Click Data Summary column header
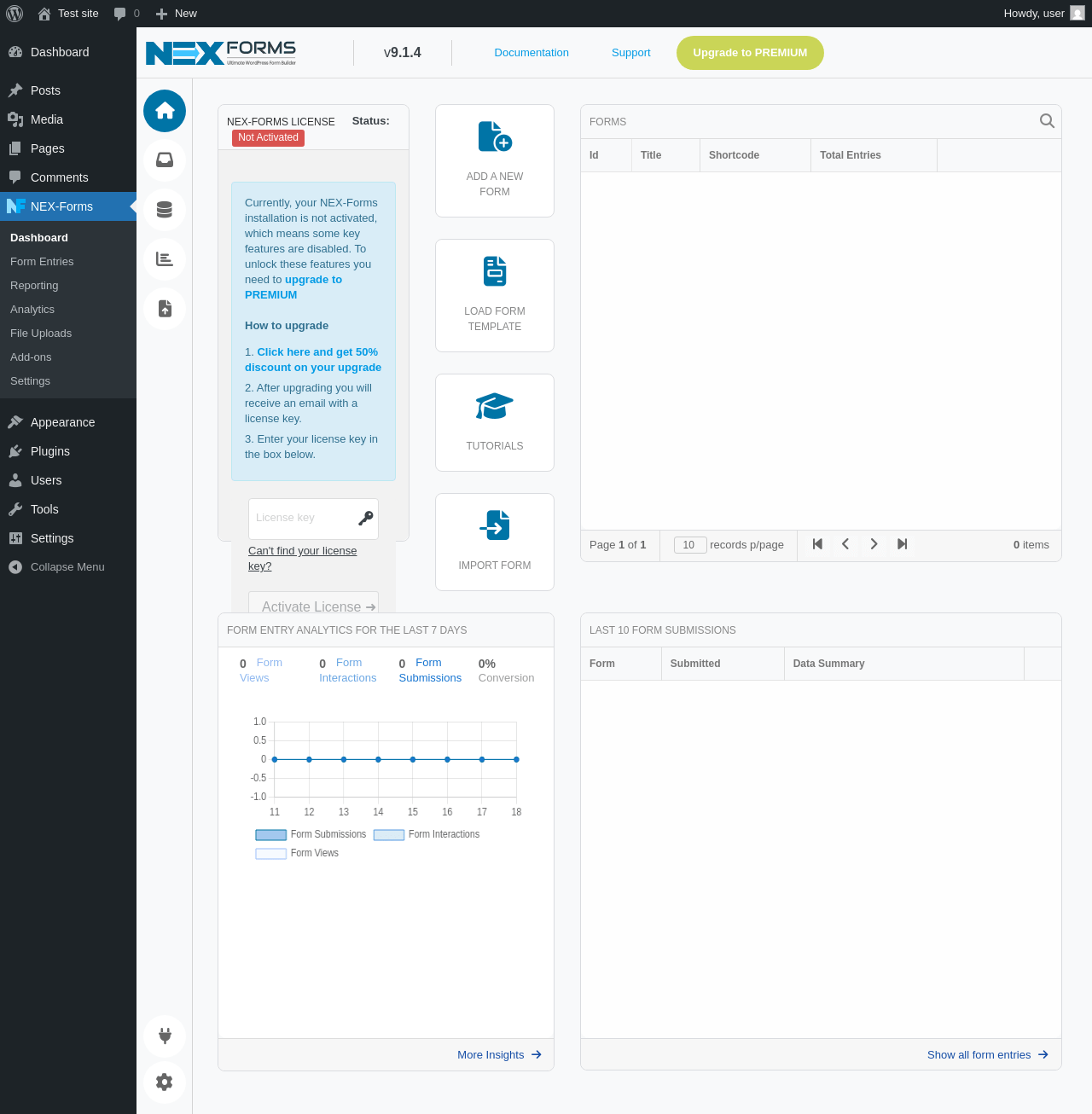This screenshot has height=1114, width=1092. point(903,664)
